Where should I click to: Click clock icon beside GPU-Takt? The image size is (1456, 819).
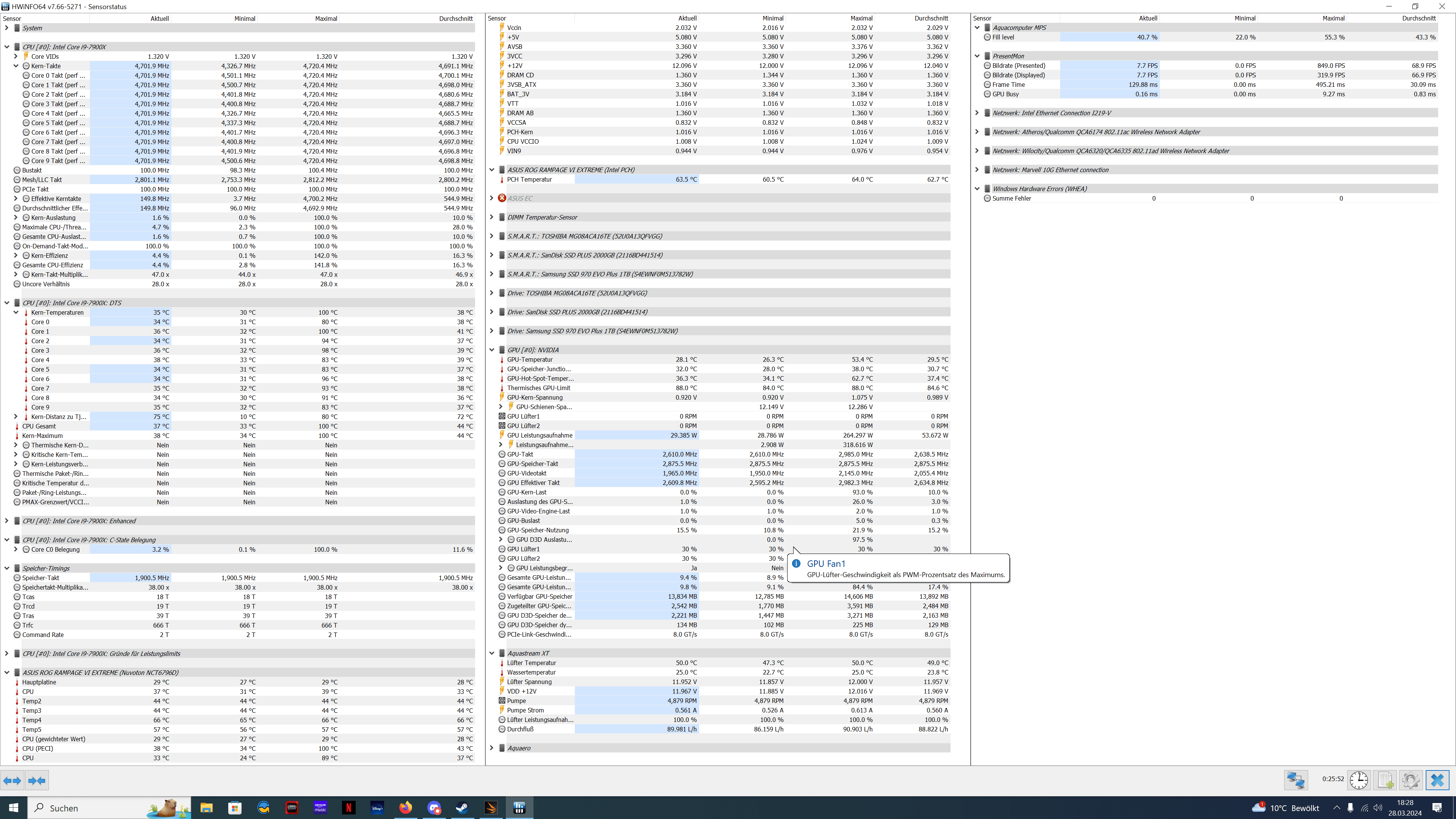coord(502,455)
